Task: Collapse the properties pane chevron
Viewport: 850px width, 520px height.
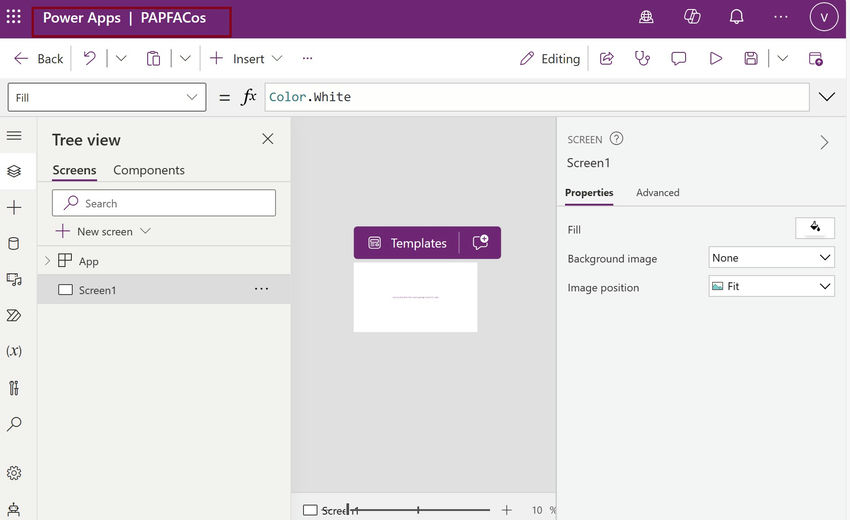Action: coord(825,143)
